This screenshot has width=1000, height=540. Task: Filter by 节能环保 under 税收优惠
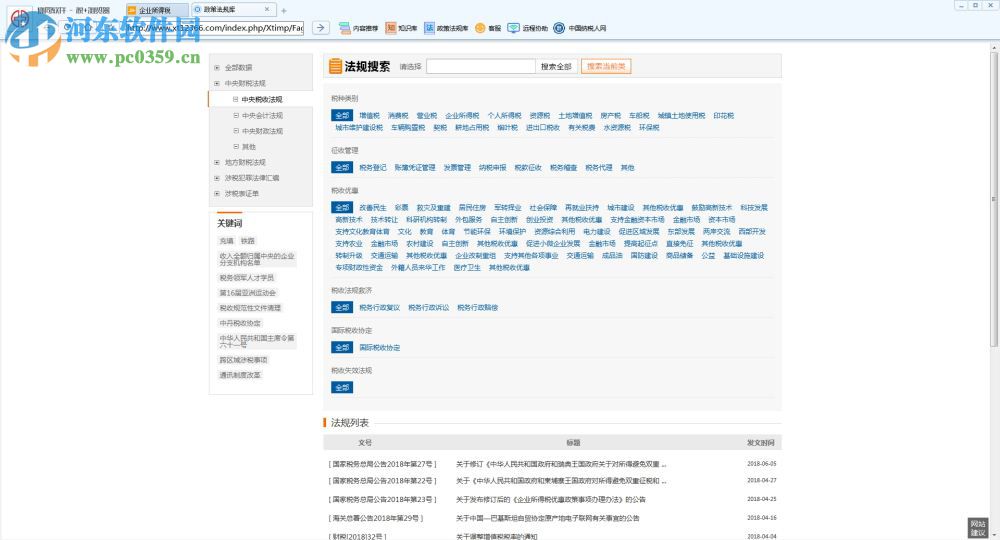(477, 231)
